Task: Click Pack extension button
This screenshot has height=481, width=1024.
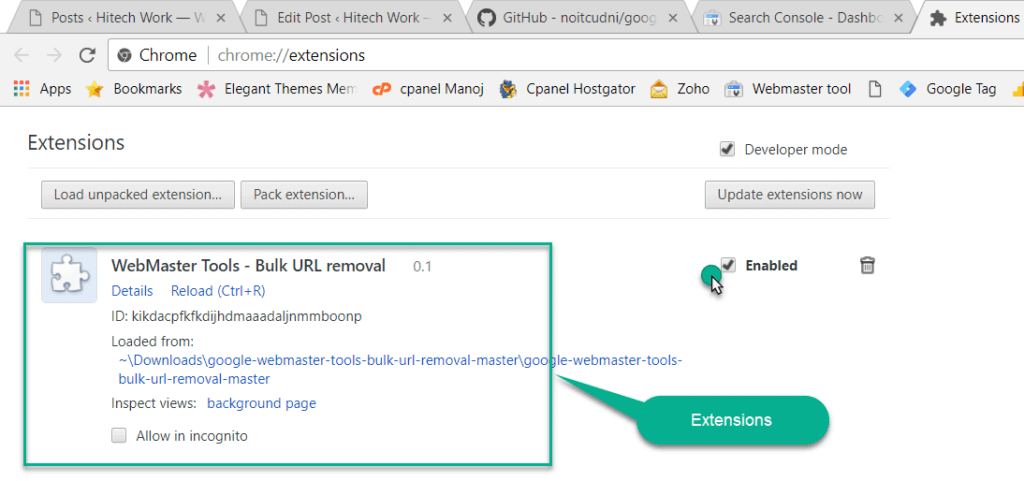Action: click(304, 194)
